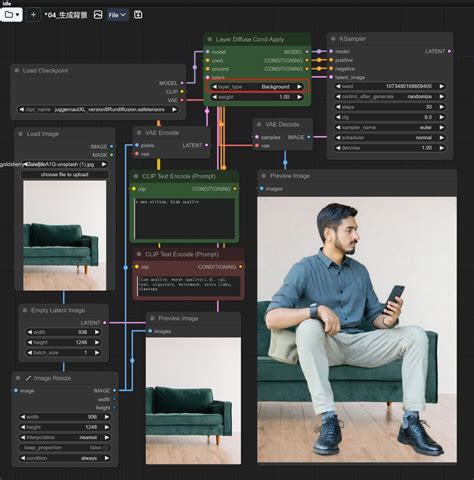Collapse the KSampler node dot
Screen dimensions: 474x480
(333, 39)
